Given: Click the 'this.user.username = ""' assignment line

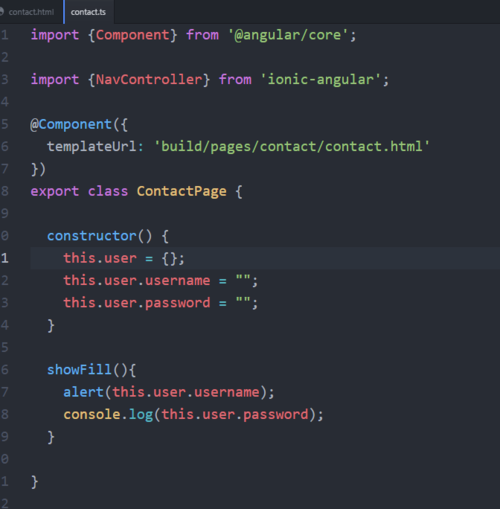Looking at the screenshot, I should (x=161, y=281).
